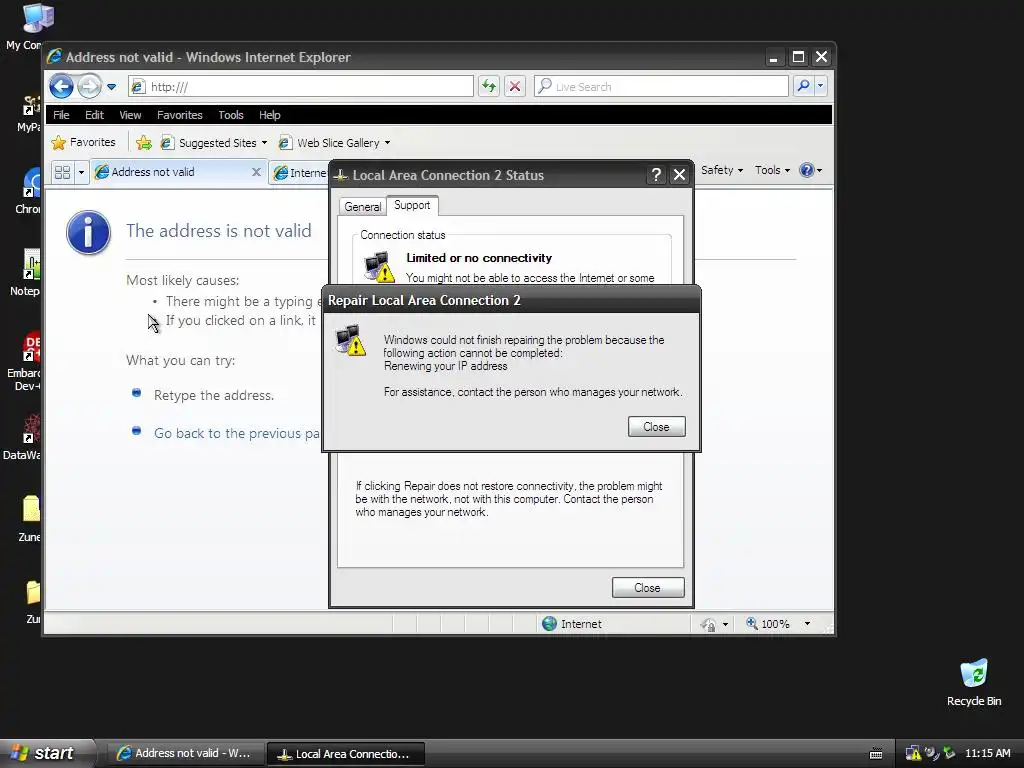1024x768 pixels.
Task: Click the Internet zone globe icon in status bar
Action: [x=549, y=624]
